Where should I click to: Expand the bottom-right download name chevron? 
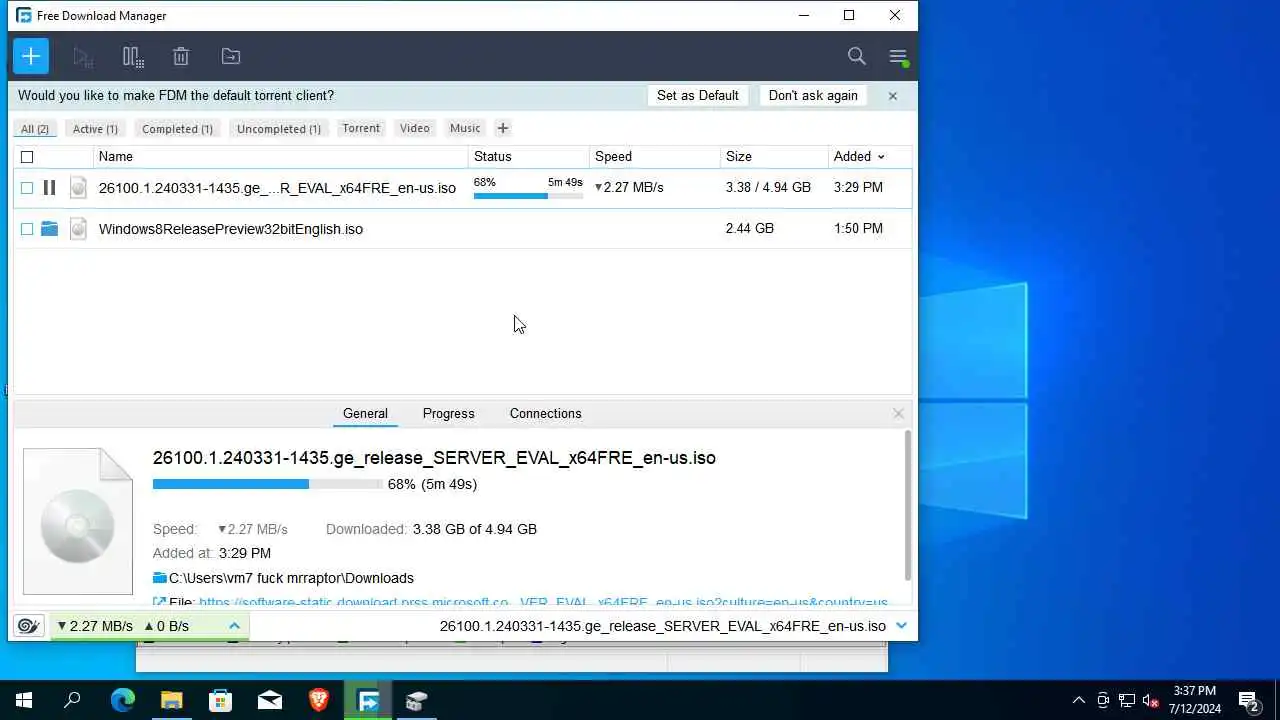901,626
